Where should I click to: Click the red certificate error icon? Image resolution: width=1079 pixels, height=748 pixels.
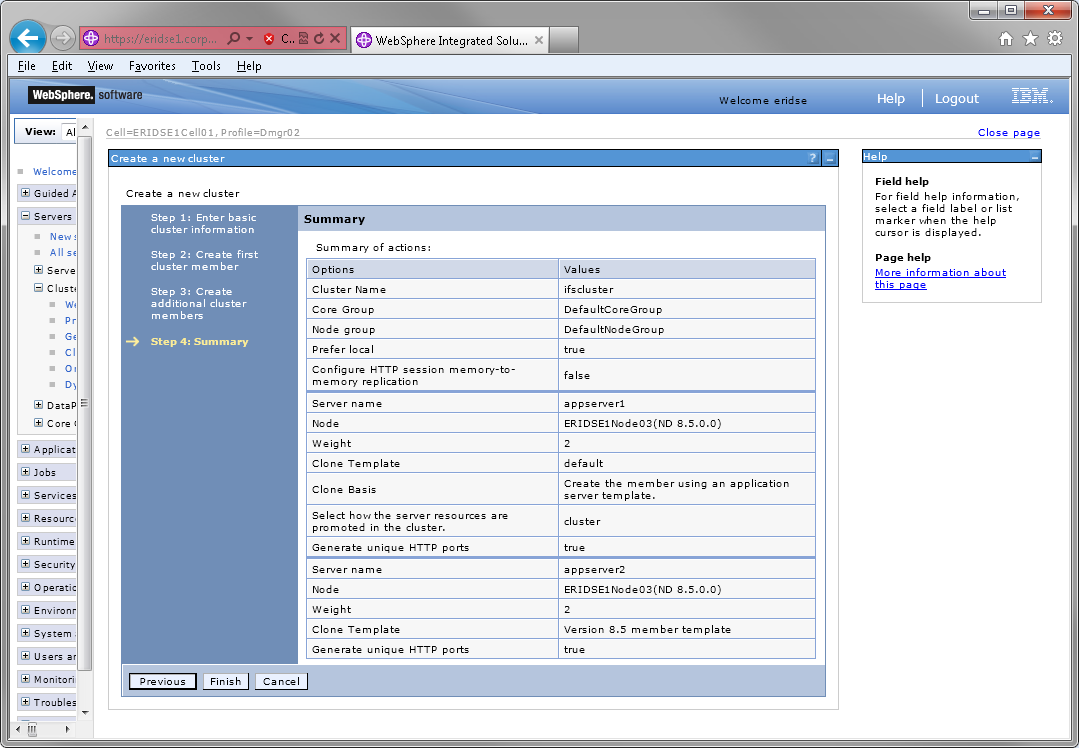pos(269,39)
